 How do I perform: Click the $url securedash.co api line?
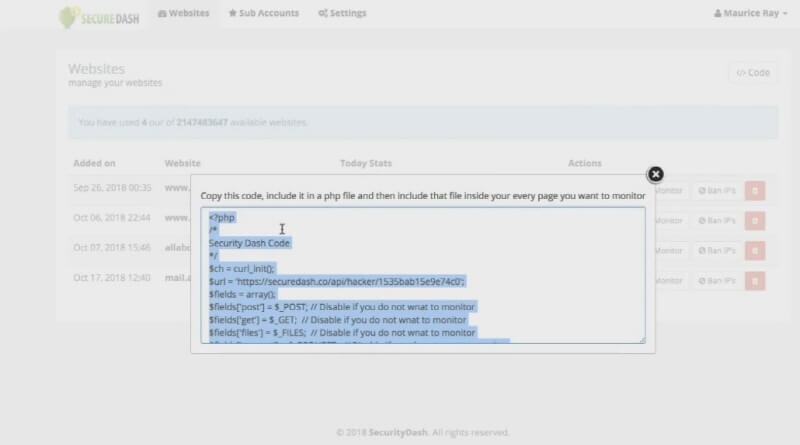(337, 282)
